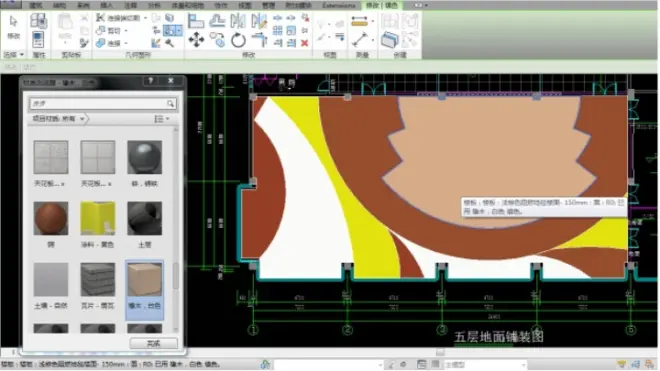The height and width of the screenshot is (371, 660).
Task: Close the material browser dialog
Action: pos(170,80)
